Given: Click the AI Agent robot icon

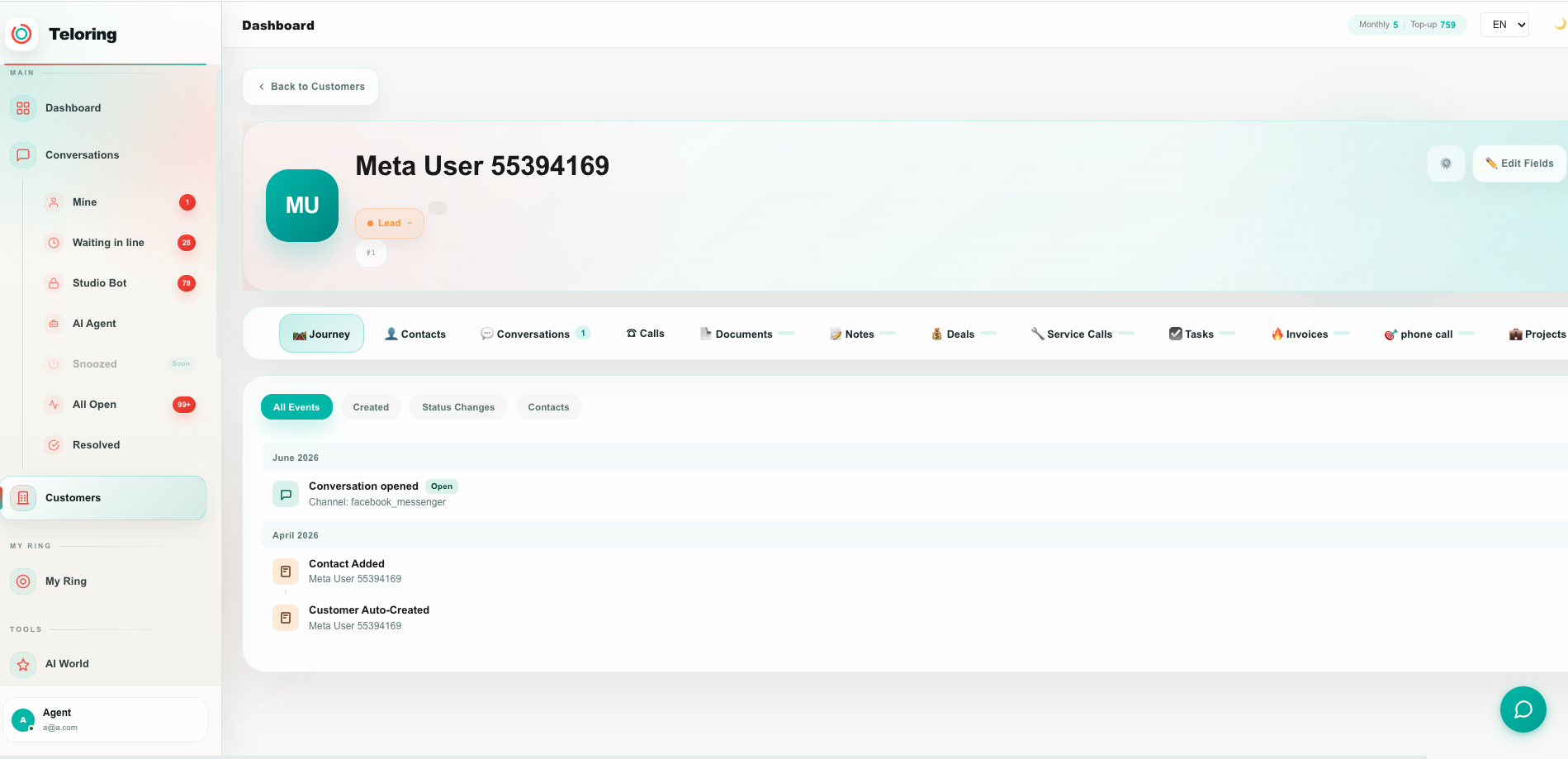Looking at the screenshot, I should pyautogui.click(x=54, y=324).
